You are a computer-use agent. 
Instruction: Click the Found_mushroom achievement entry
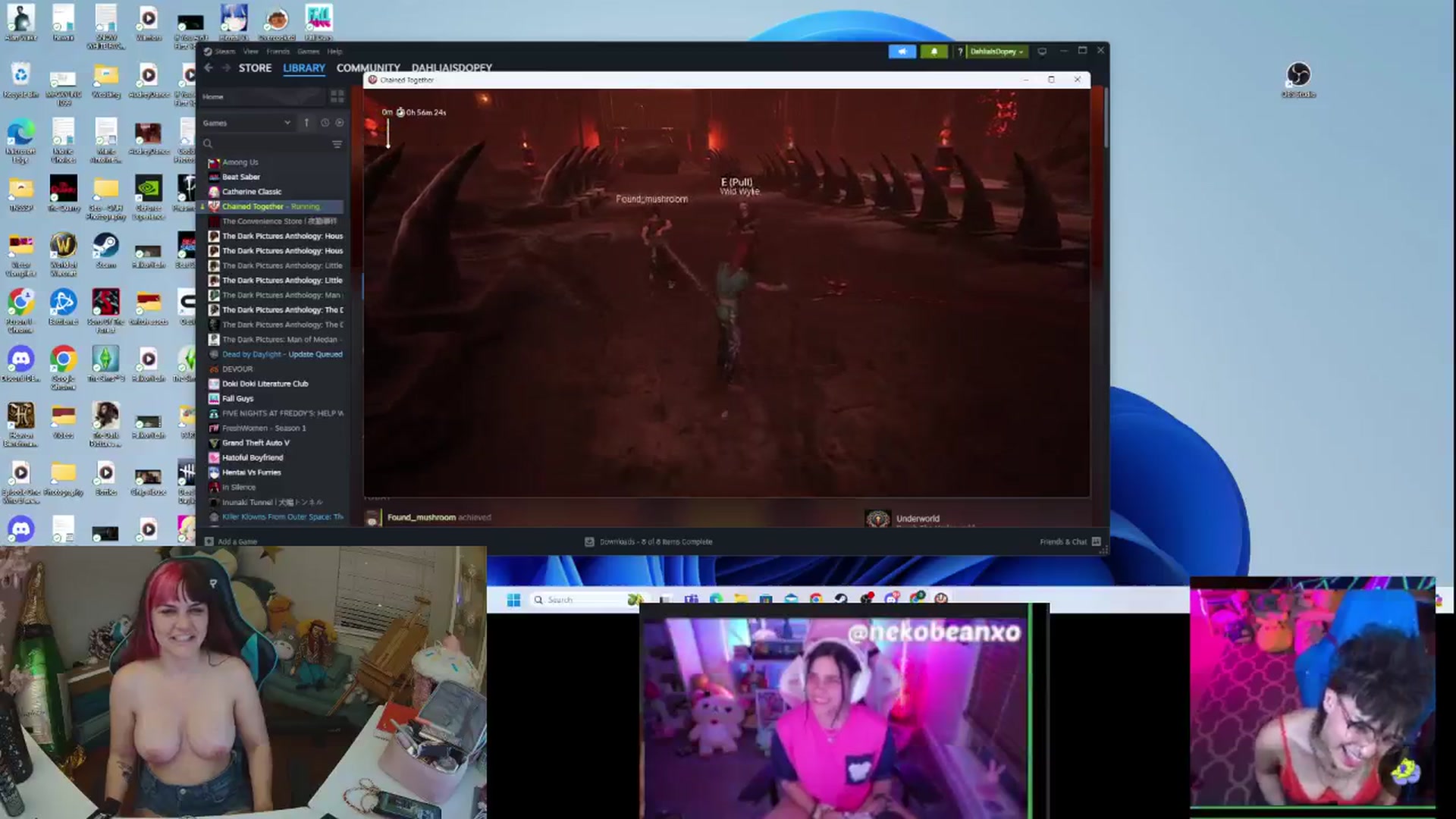point(428,517)
